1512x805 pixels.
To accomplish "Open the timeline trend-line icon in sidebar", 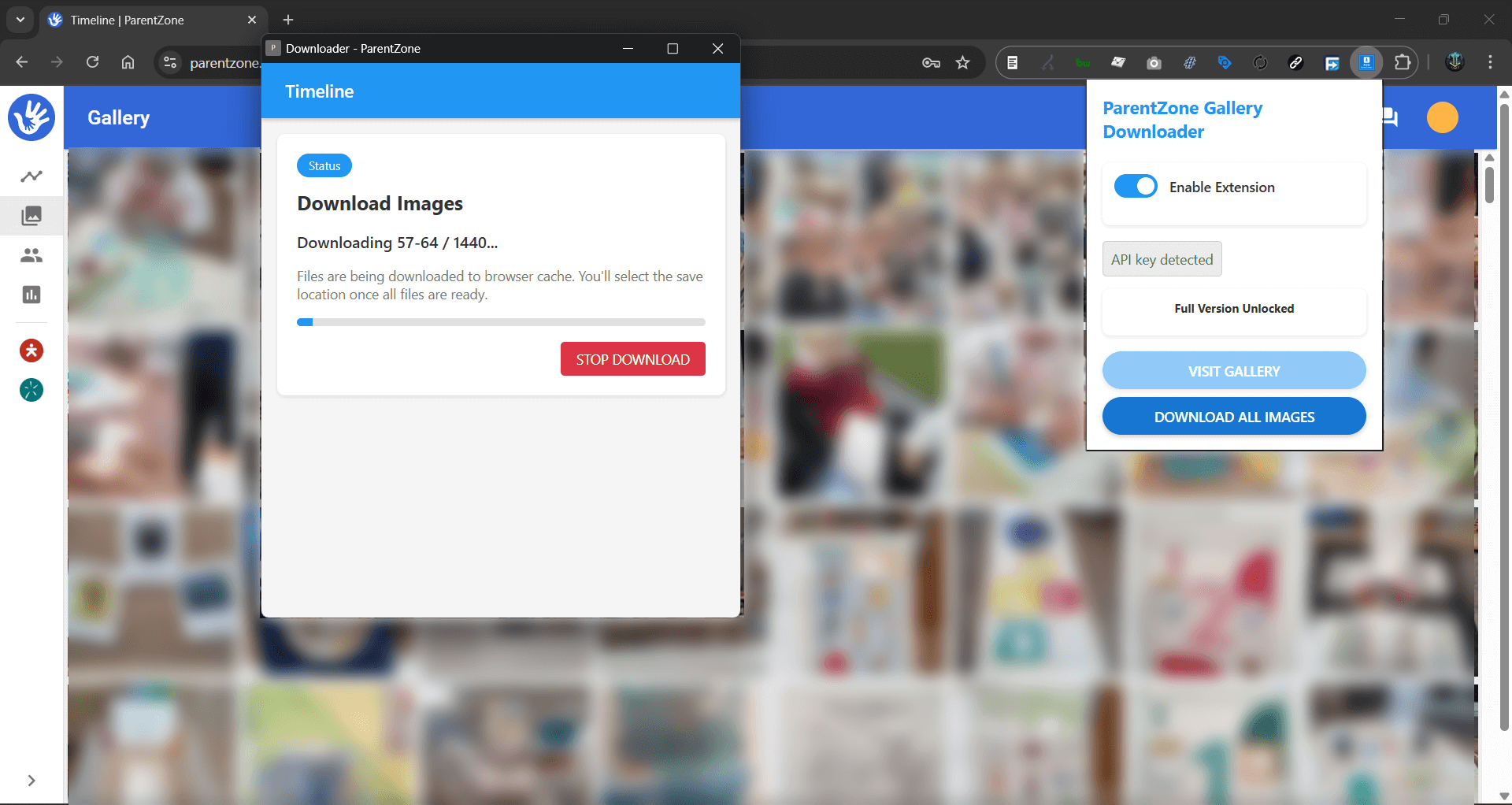I will point(31,176).
